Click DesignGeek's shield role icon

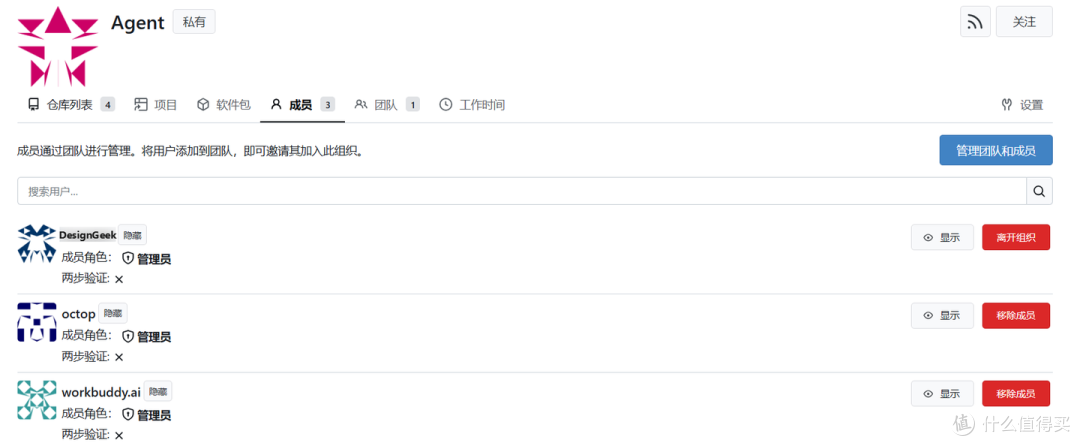pyautogui.click(x=127, y=259)
